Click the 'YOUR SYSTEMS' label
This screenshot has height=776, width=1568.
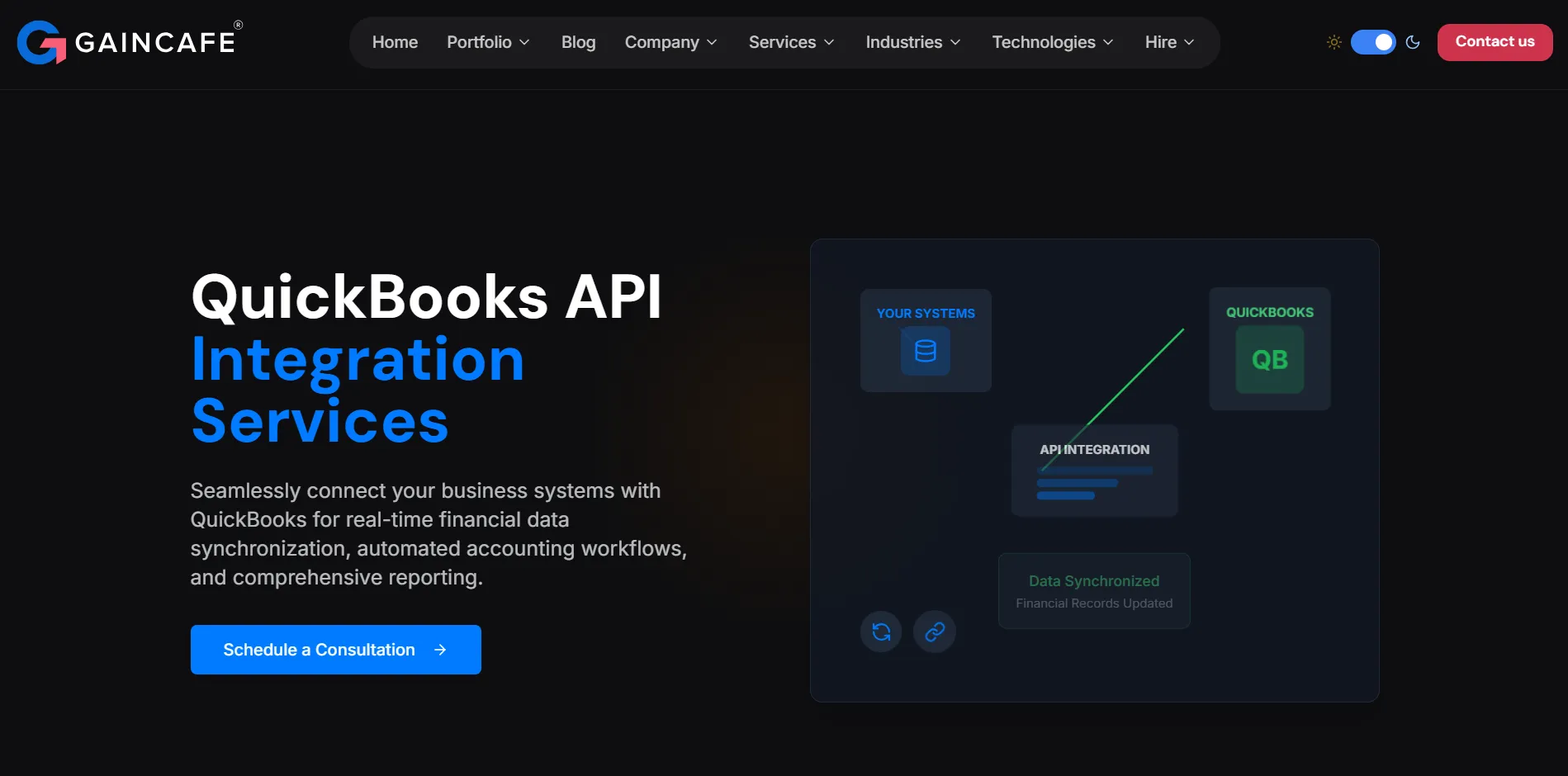[926, 314]
